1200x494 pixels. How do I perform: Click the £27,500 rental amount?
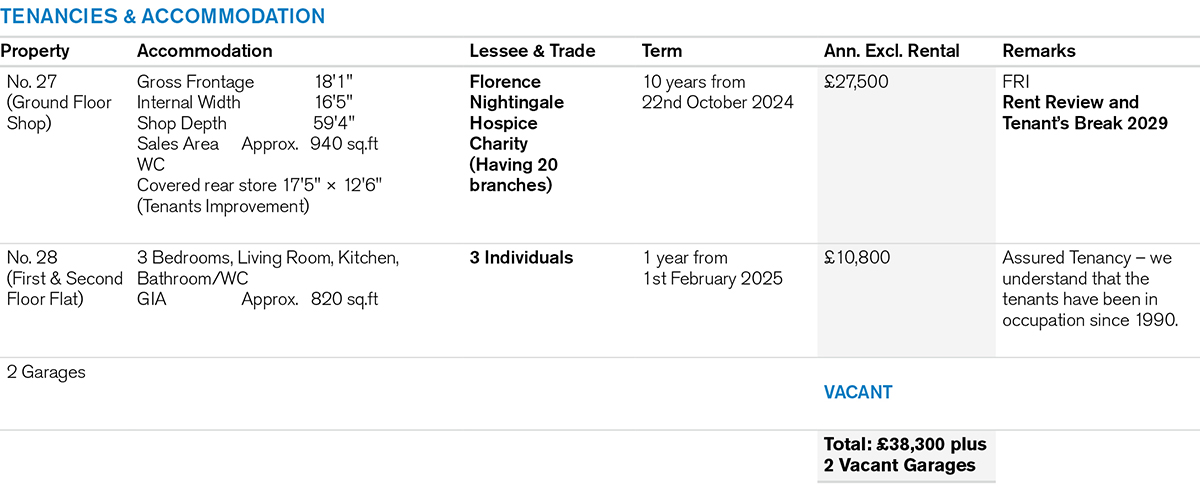point(855,82)
